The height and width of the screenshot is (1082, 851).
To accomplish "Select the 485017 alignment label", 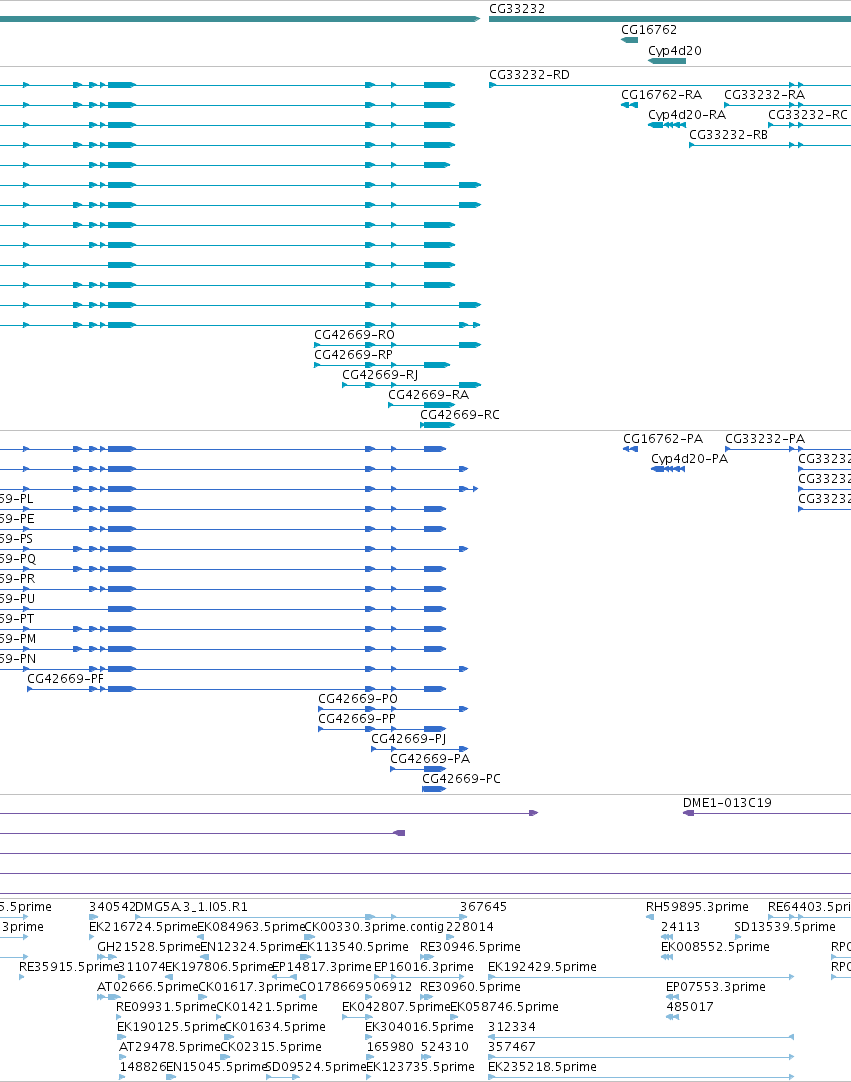I will coord(689,1007).
